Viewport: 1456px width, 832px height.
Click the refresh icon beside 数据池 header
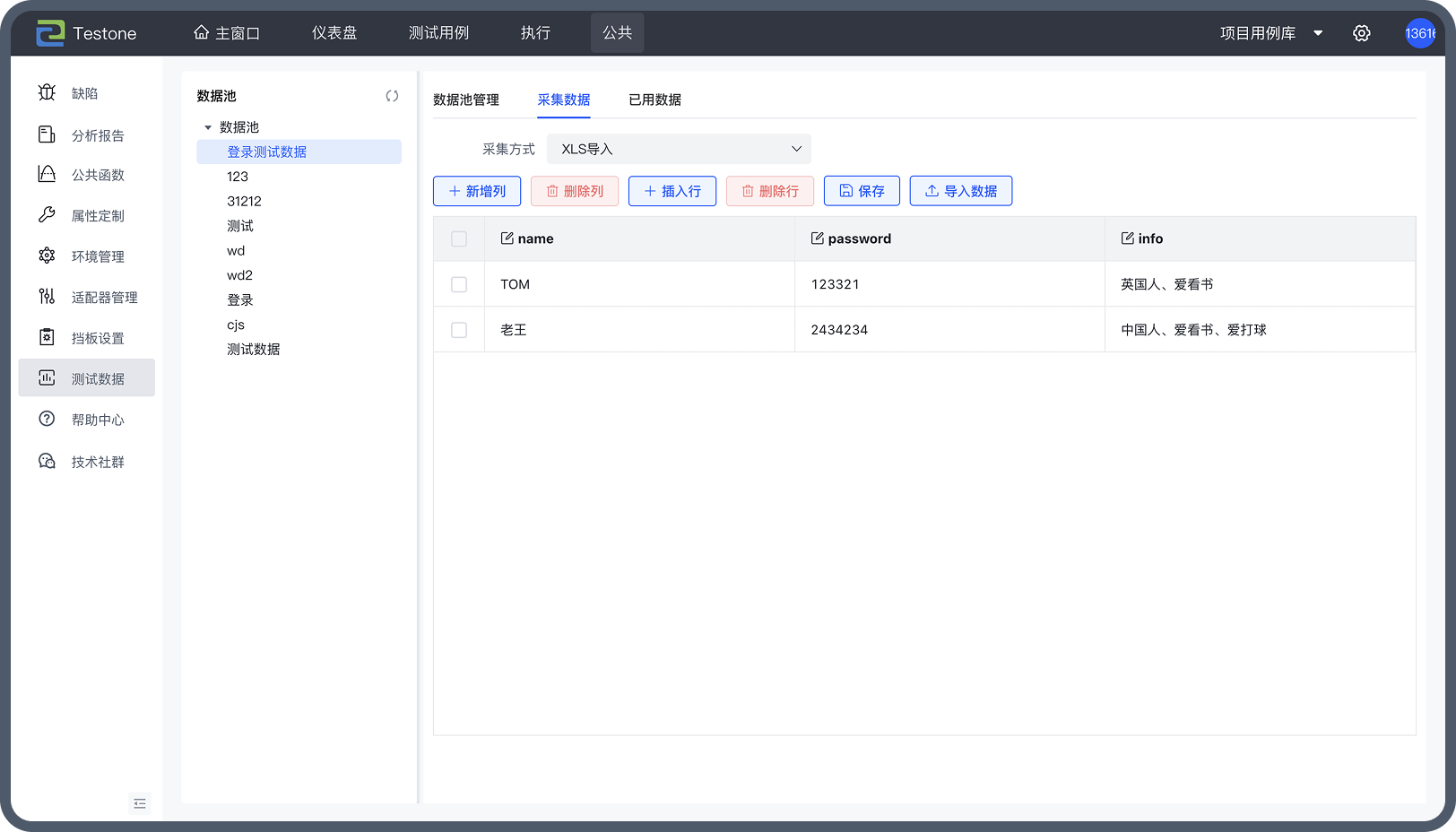coord(392,96)
